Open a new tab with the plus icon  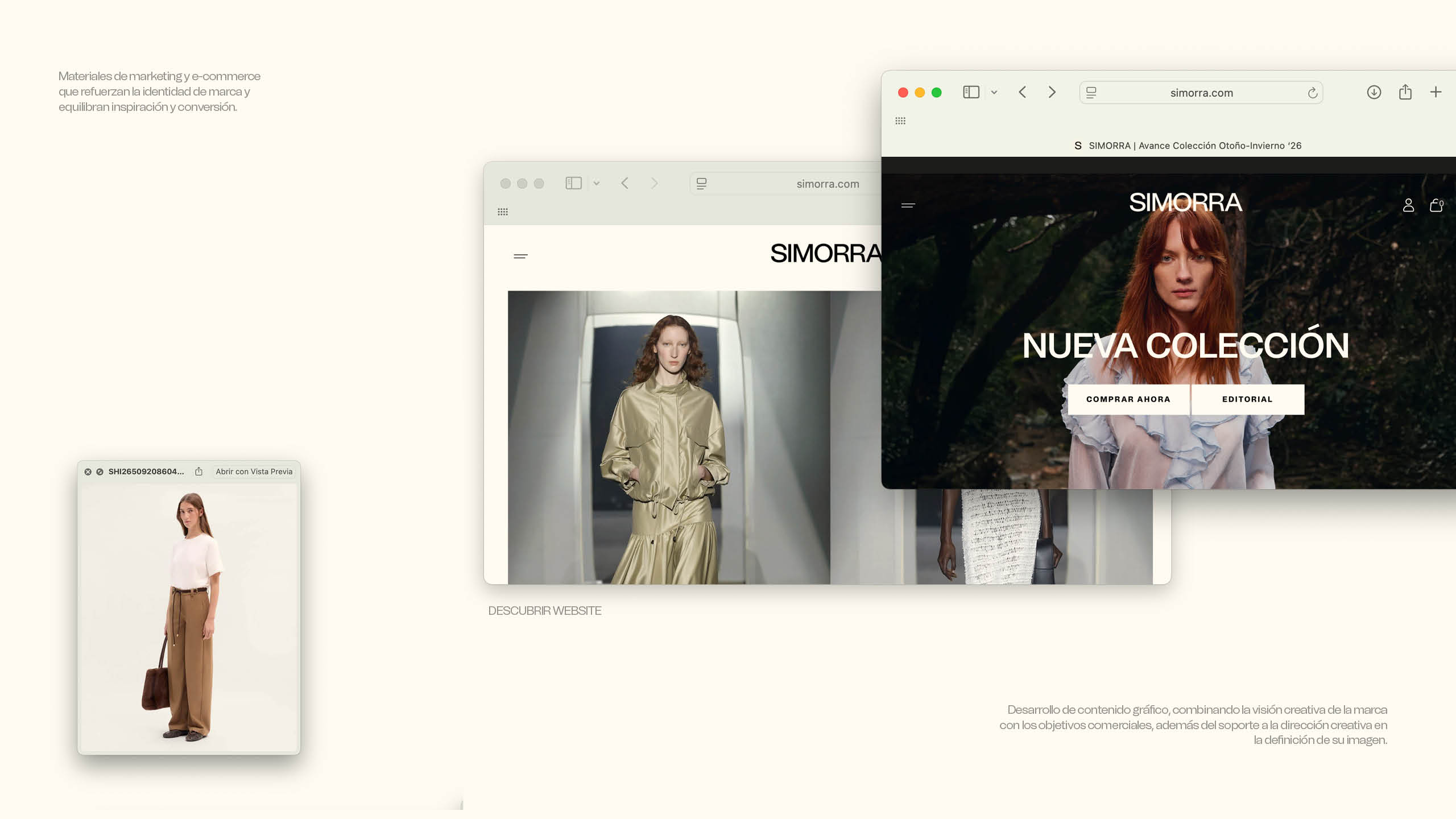(1436, 92)
